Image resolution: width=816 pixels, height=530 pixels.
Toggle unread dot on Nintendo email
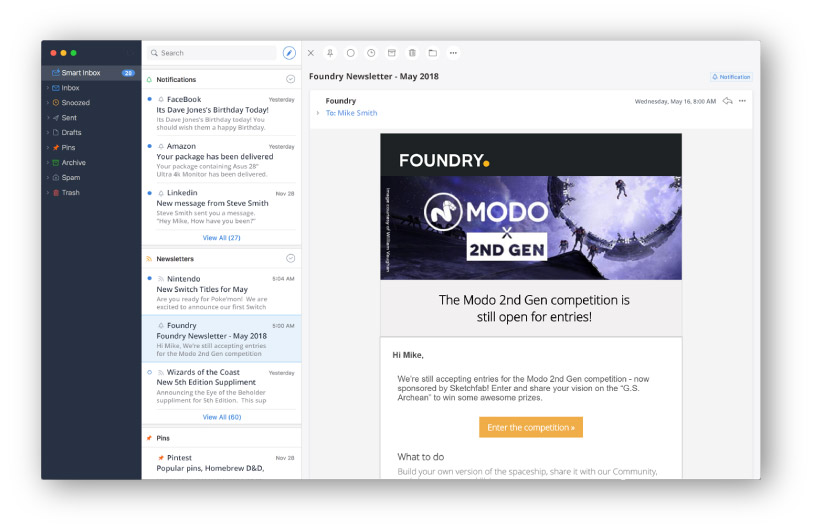coord(149,279)
